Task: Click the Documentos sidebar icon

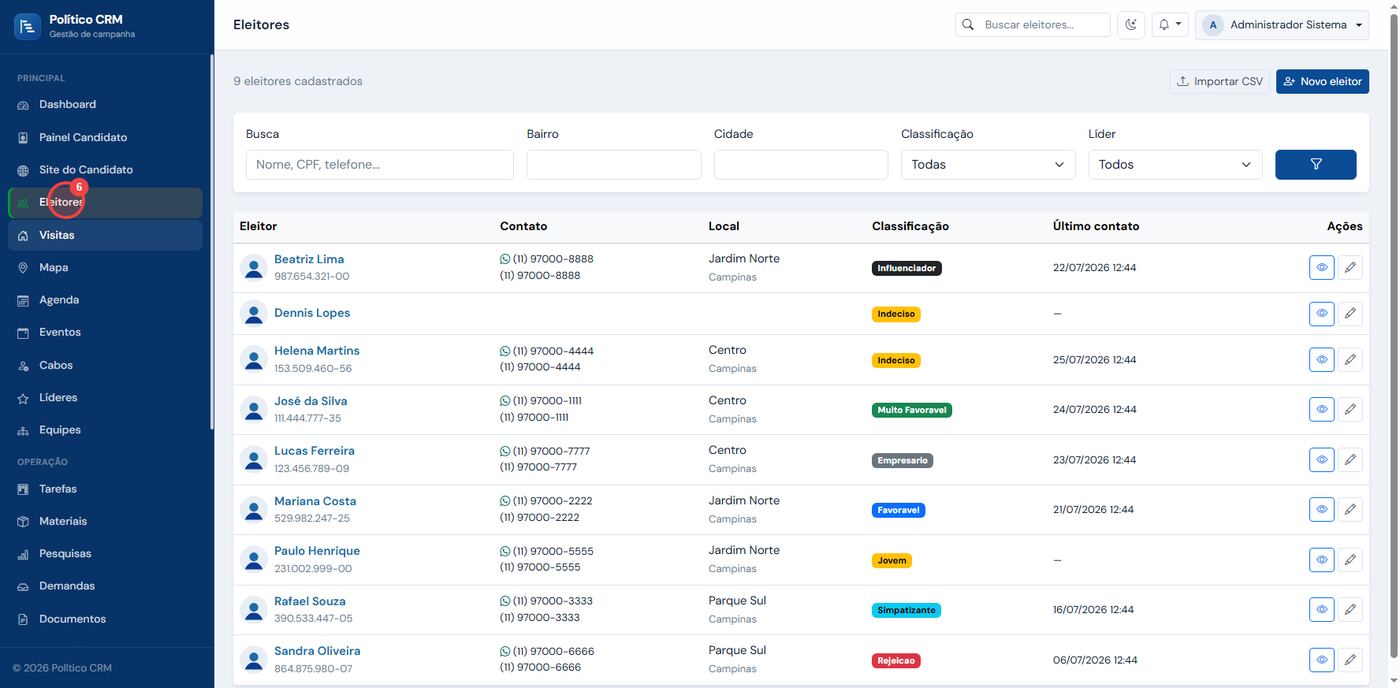Action: coord(23,619)
